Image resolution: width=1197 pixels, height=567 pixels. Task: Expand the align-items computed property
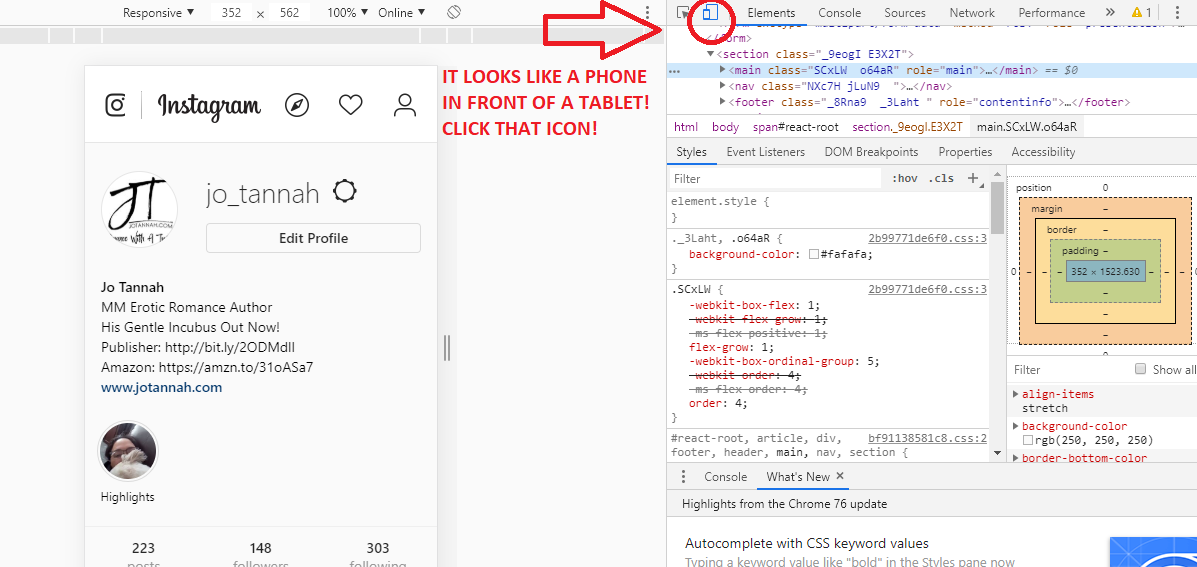(x=1015, y=394)
